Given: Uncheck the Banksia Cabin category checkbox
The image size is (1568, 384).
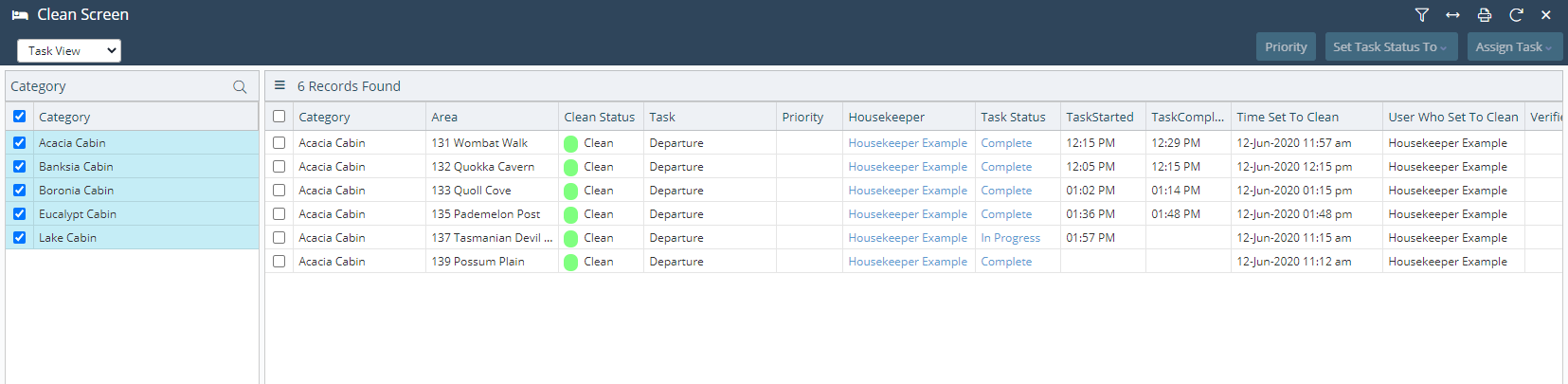Looking at the screenshot, I should click(20, 166).
